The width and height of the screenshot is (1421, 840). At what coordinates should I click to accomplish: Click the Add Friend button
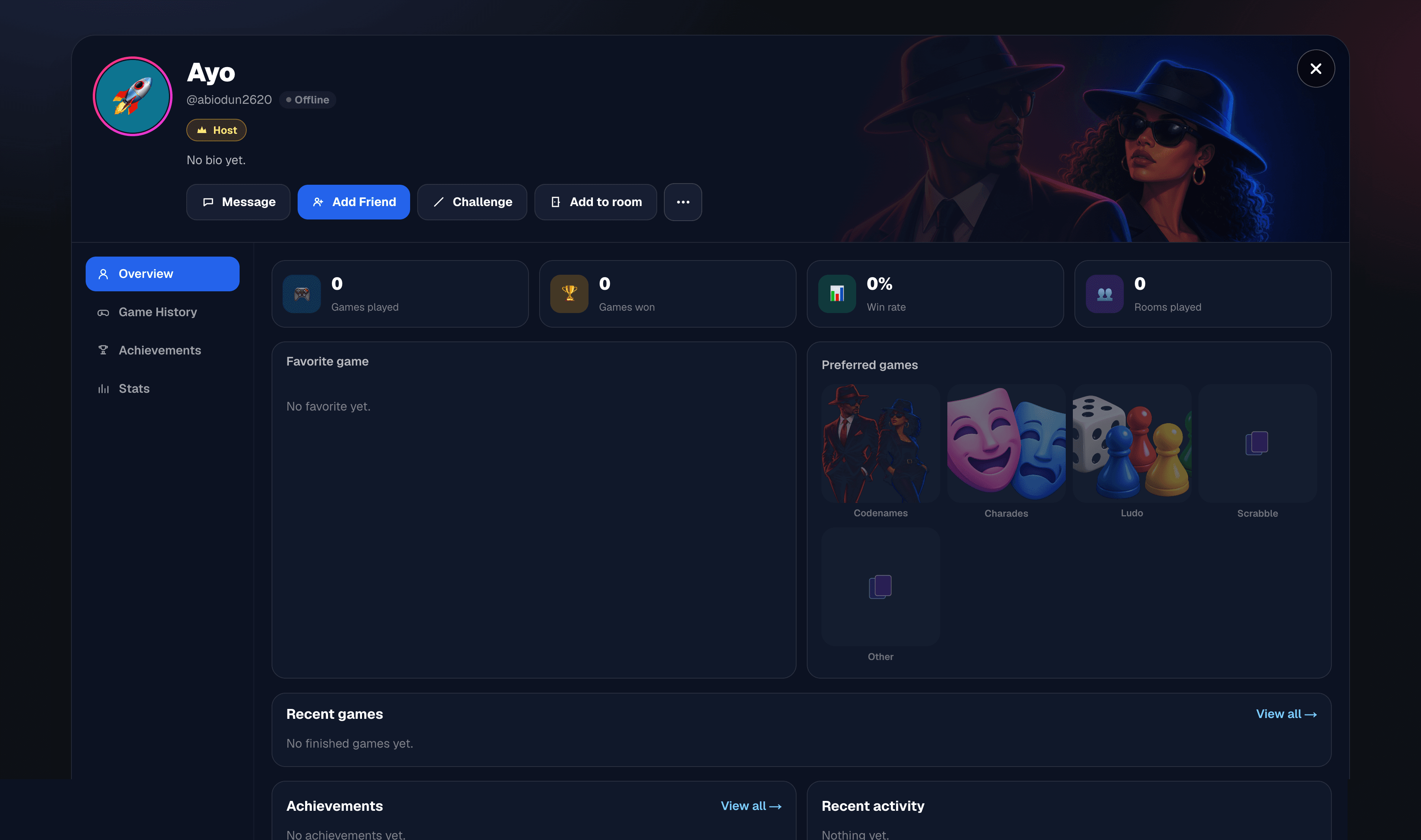(x=354, y=202)
